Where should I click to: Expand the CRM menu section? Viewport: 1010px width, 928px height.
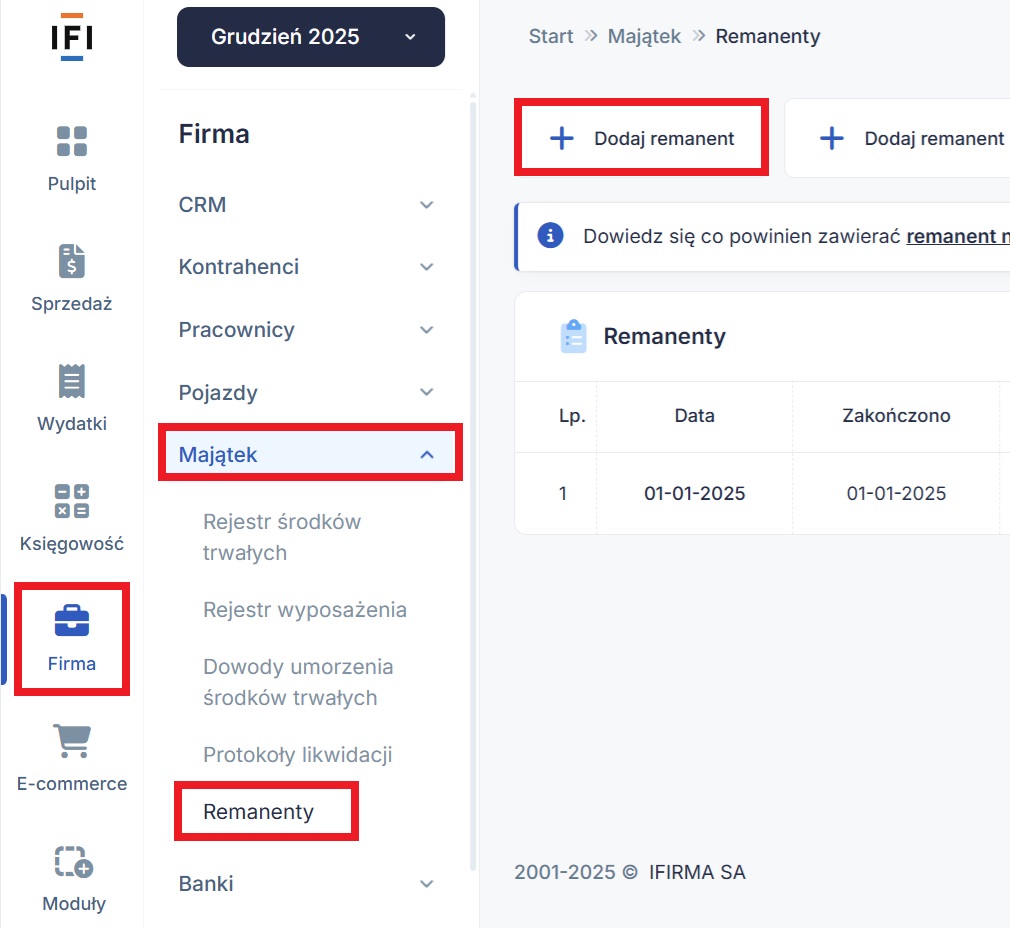[310, 205]
